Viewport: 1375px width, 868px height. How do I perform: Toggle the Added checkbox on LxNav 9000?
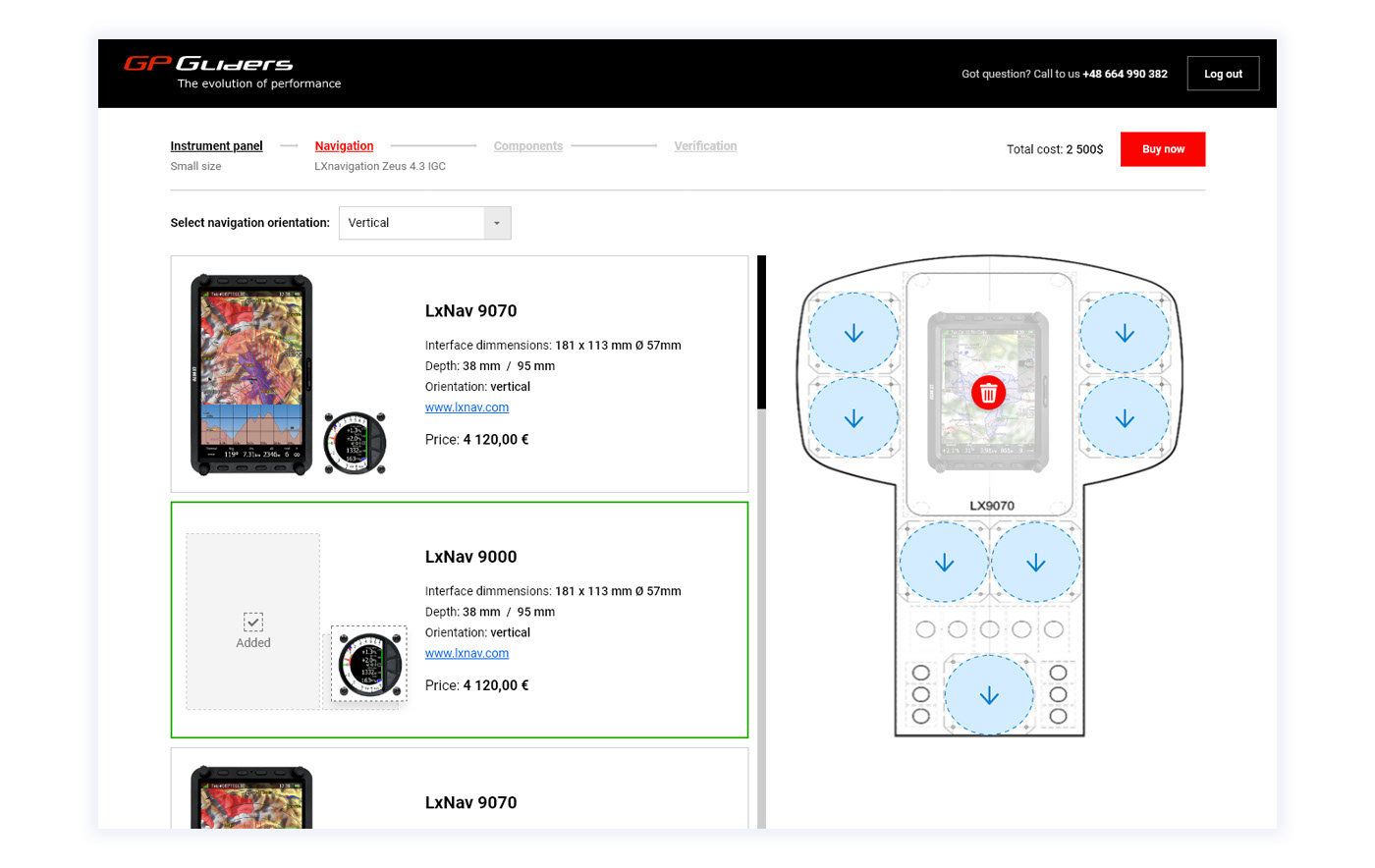pyautogui.click(x=253, y=622)
